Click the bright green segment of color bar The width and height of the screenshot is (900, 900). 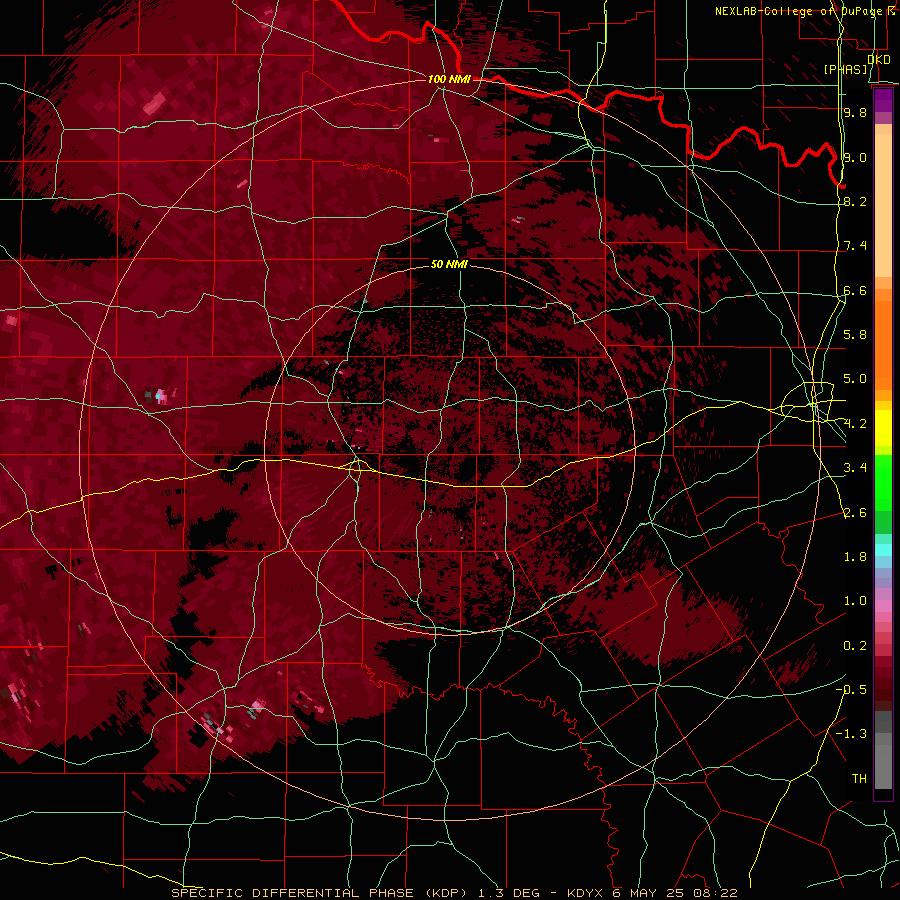click(883, 482)
